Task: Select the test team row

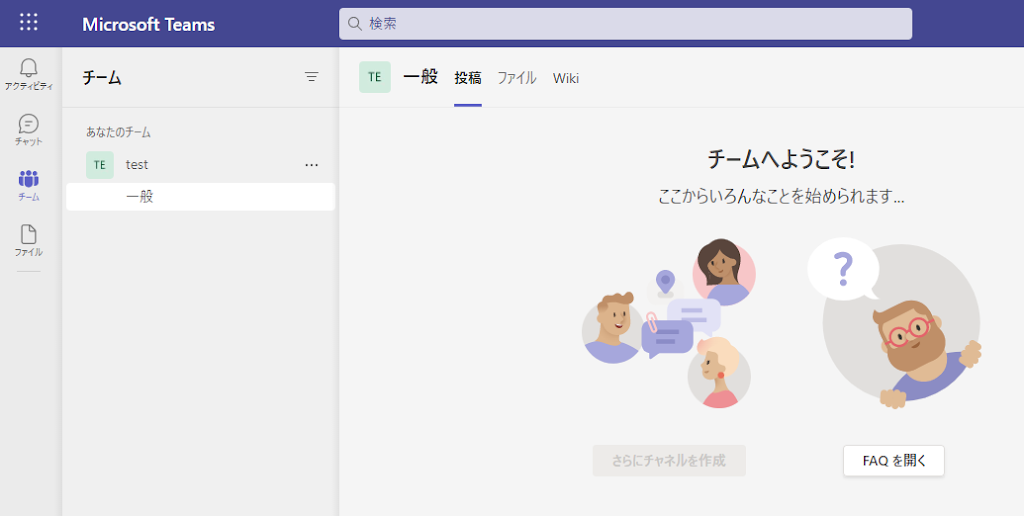Action: [200, 165]
